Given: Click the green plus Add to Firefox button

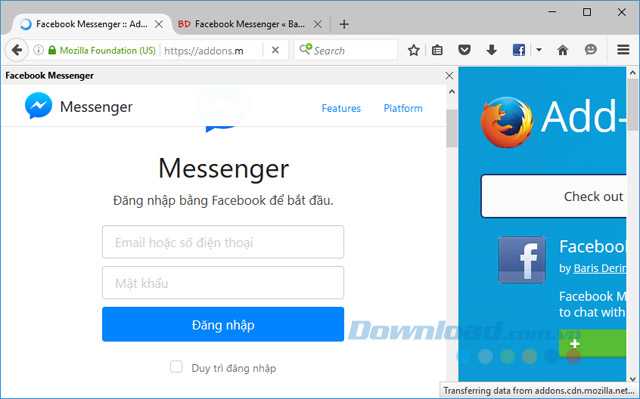Looking at the screenshot, I should (x=592, y=344).
